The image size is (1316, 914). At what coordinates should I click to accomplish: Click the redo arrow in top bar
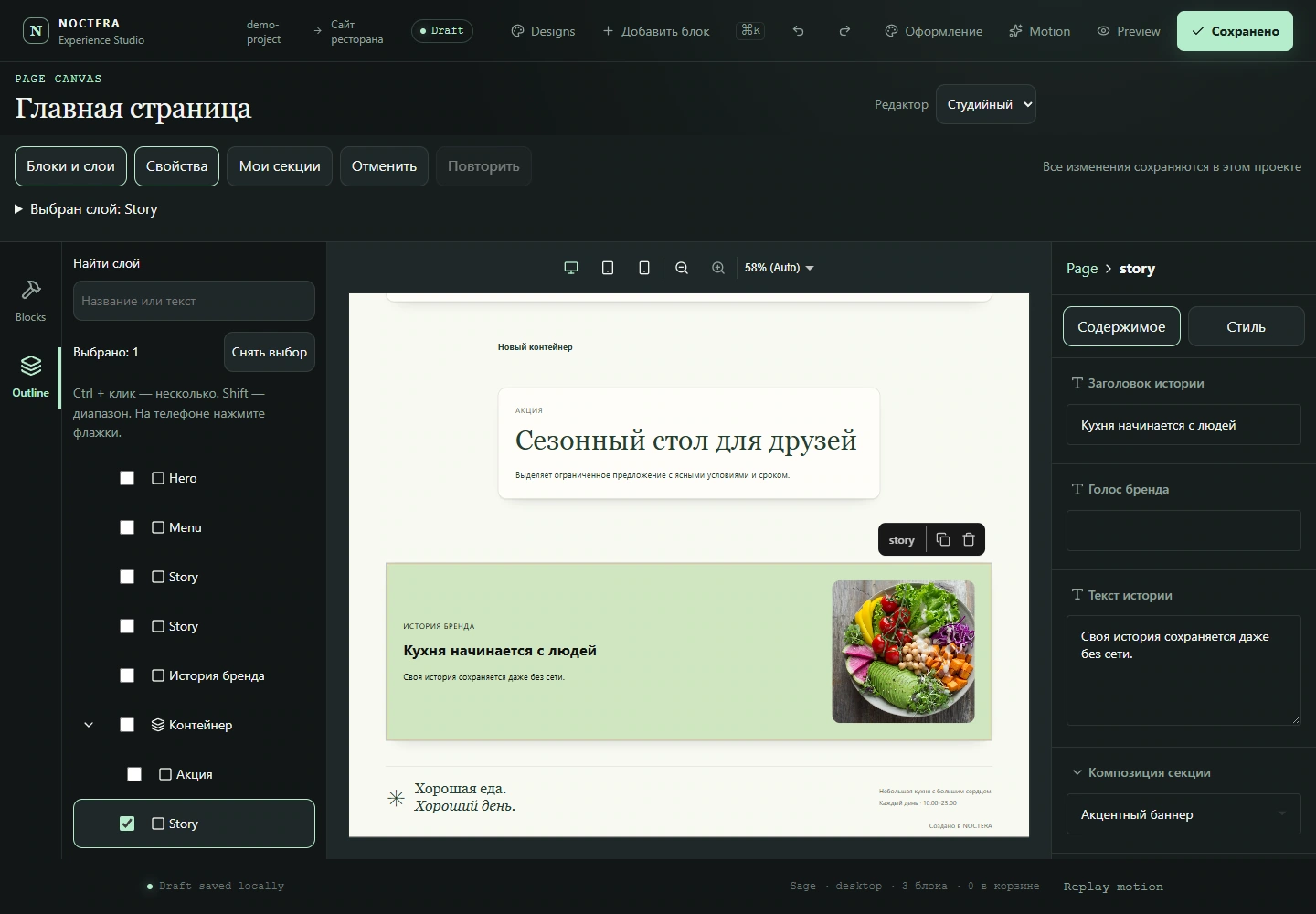(844, 31)
